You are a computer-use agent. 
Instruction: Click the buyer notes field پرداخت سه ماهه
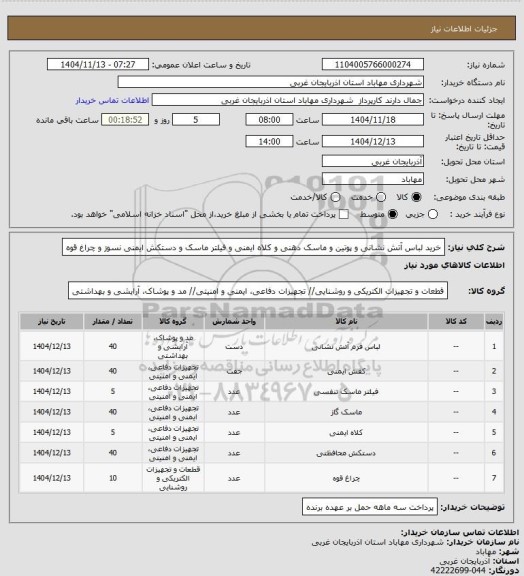click(x=370, y=507)
